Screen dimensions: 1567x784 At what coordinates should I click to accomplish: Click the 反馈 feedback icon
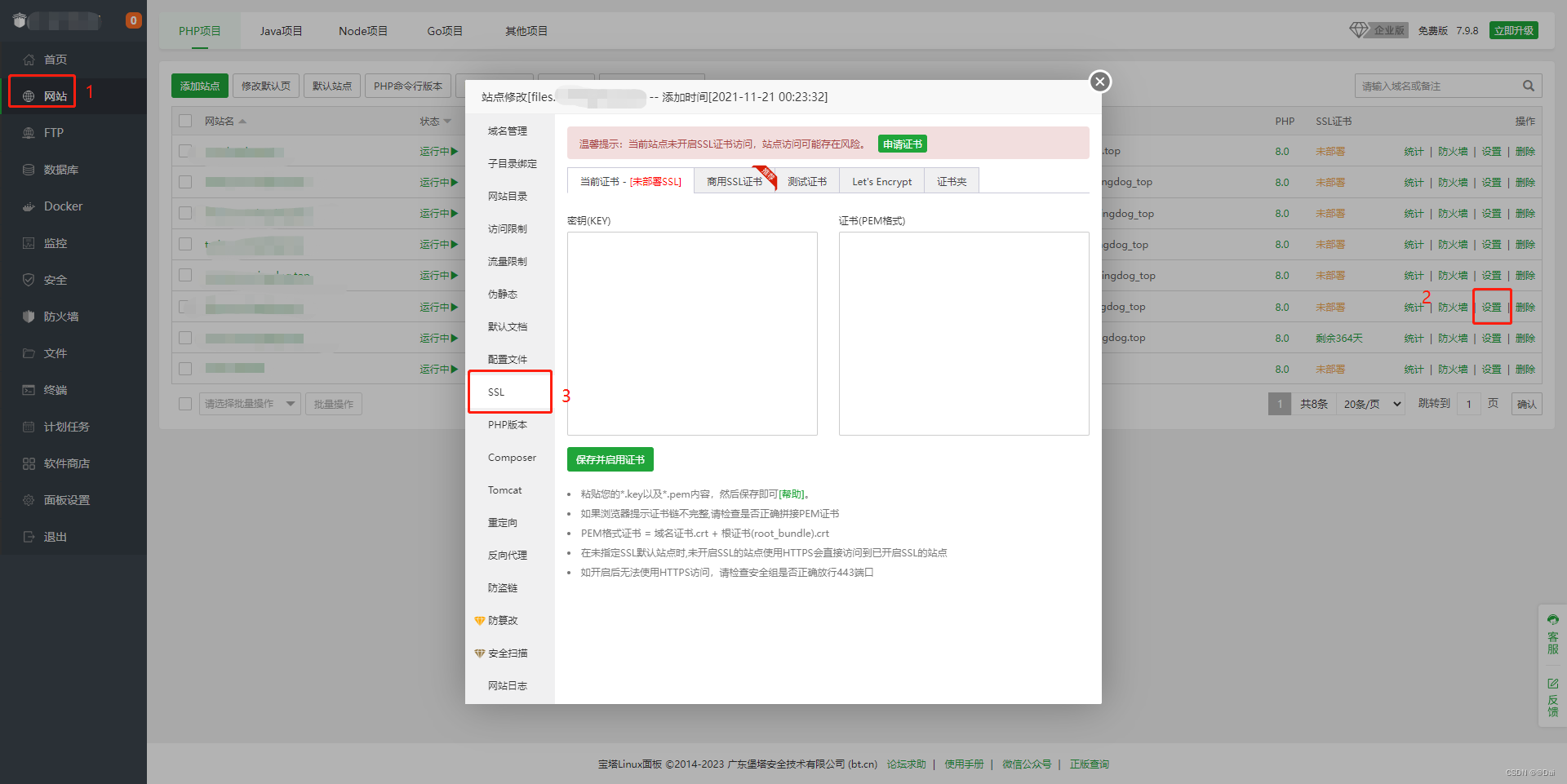point(1552,684)
